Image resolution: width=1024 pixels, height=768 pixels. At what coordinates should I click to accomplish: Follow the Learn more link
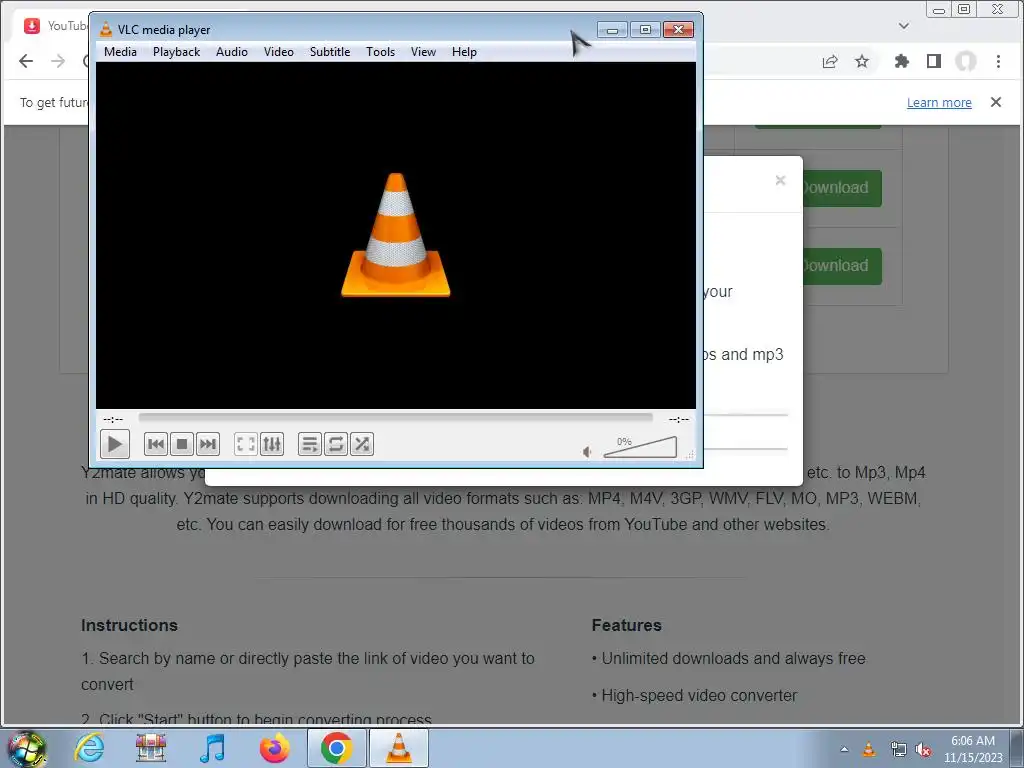939,103
